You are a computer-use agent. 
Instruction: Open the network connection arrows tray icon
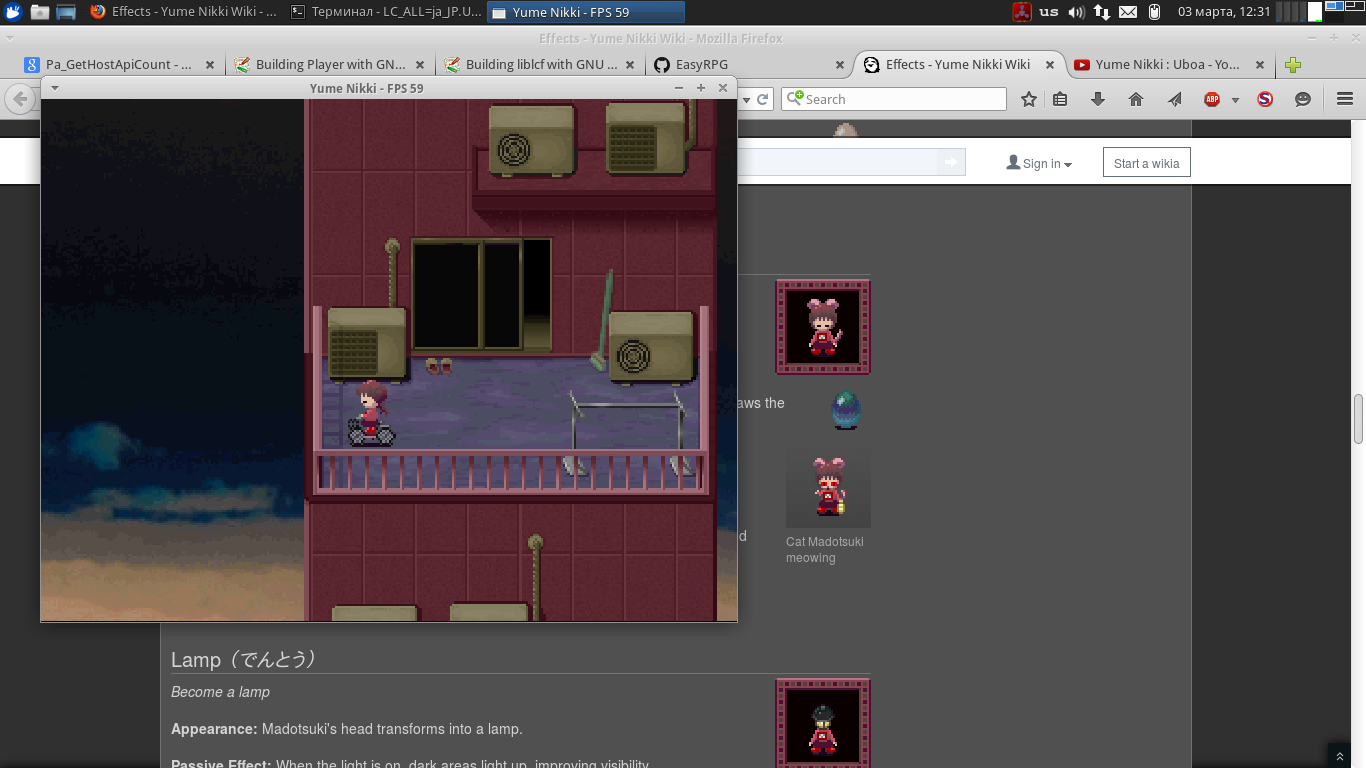click(x=1101, y=12)
